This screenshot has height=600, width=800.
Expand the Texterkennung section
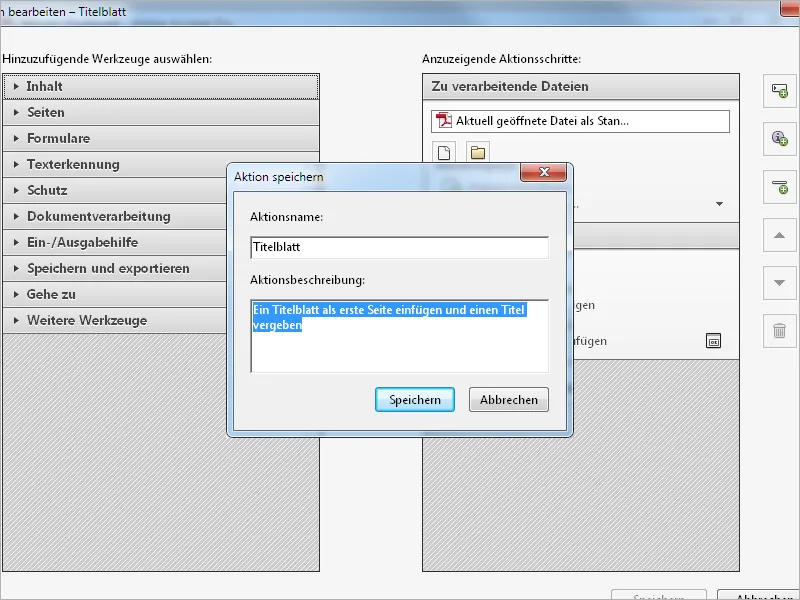coord(115,164)
